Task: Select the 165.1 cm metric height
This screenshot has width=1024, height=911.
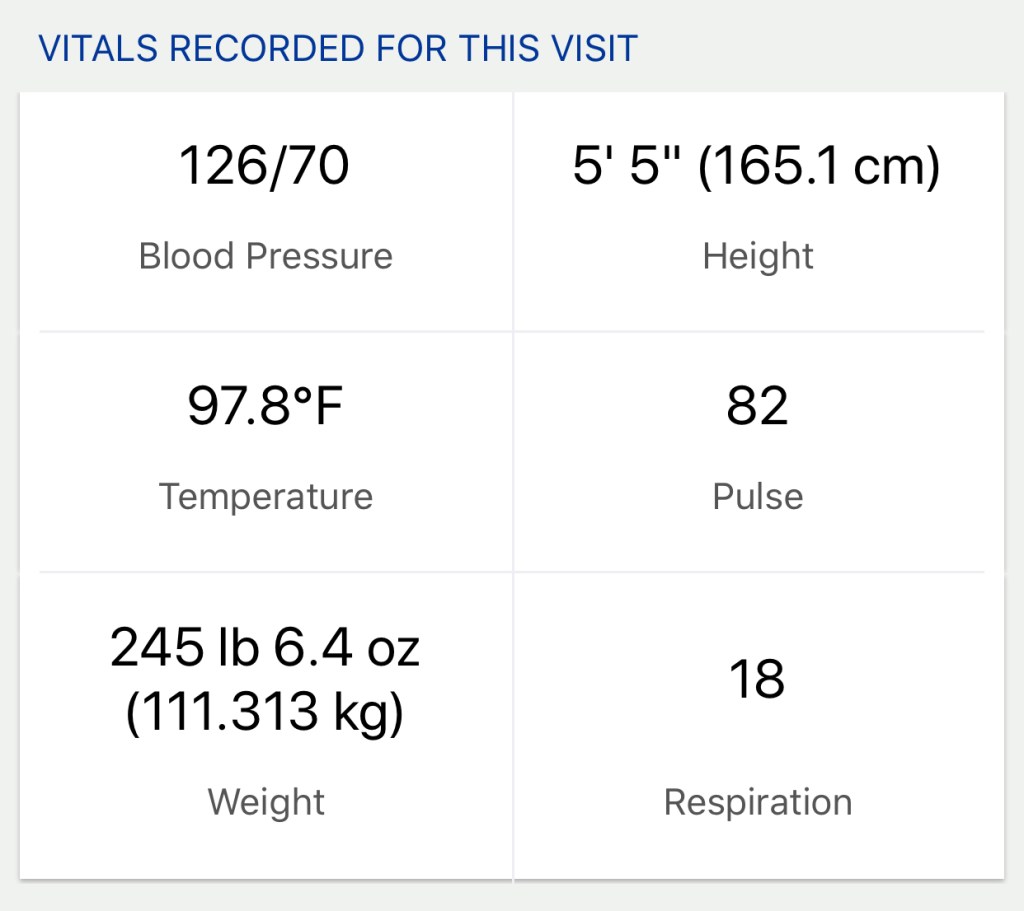Action: tap(819, 166)
